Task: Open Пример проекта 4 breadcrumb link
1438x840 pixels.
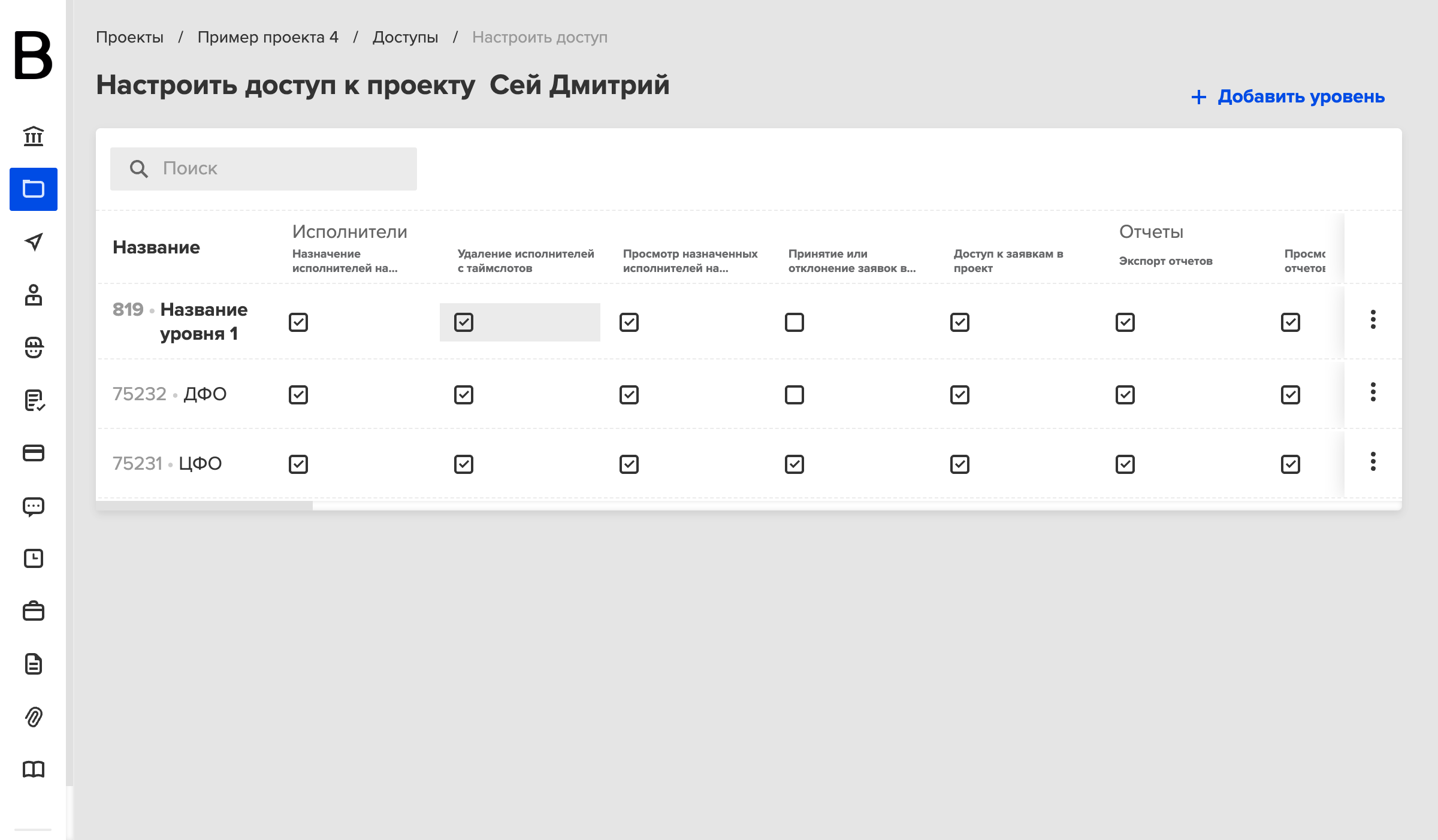Action: click(268, 37)
